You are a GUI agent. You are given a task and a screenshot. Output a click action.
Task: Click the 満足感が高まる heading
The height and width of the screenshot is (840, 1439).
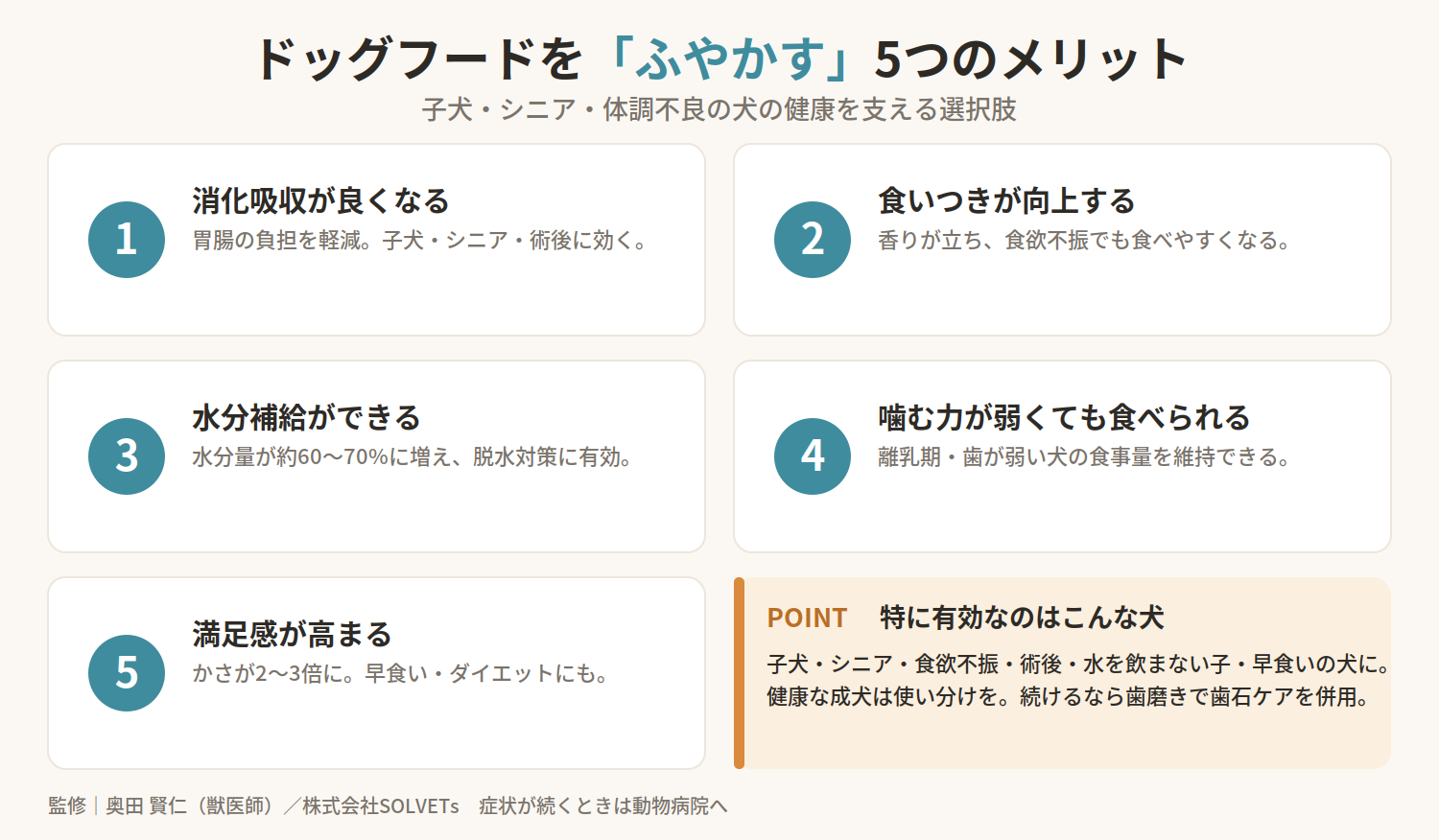(x=292, y=635)
